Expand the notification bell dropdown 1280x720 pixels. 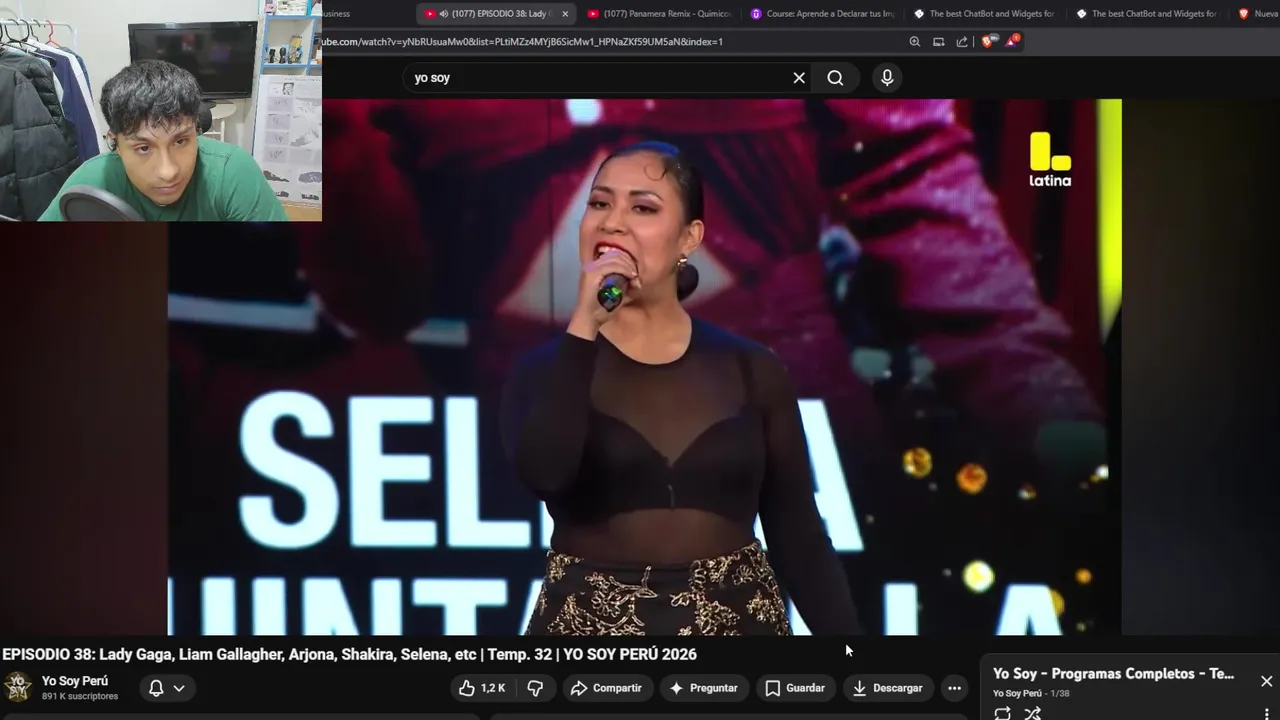pyautogui.click(x=179, y=688)
